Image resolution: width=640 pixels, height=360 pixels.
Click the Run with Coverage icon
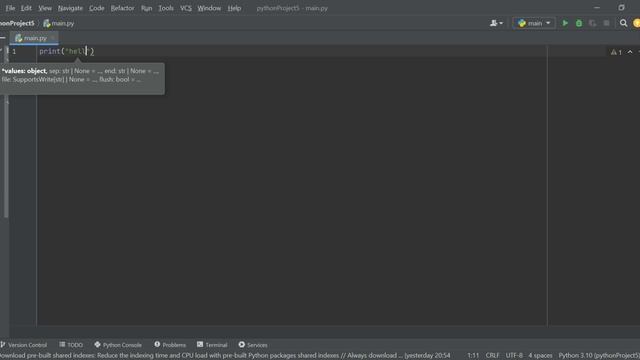click(593, 23)
